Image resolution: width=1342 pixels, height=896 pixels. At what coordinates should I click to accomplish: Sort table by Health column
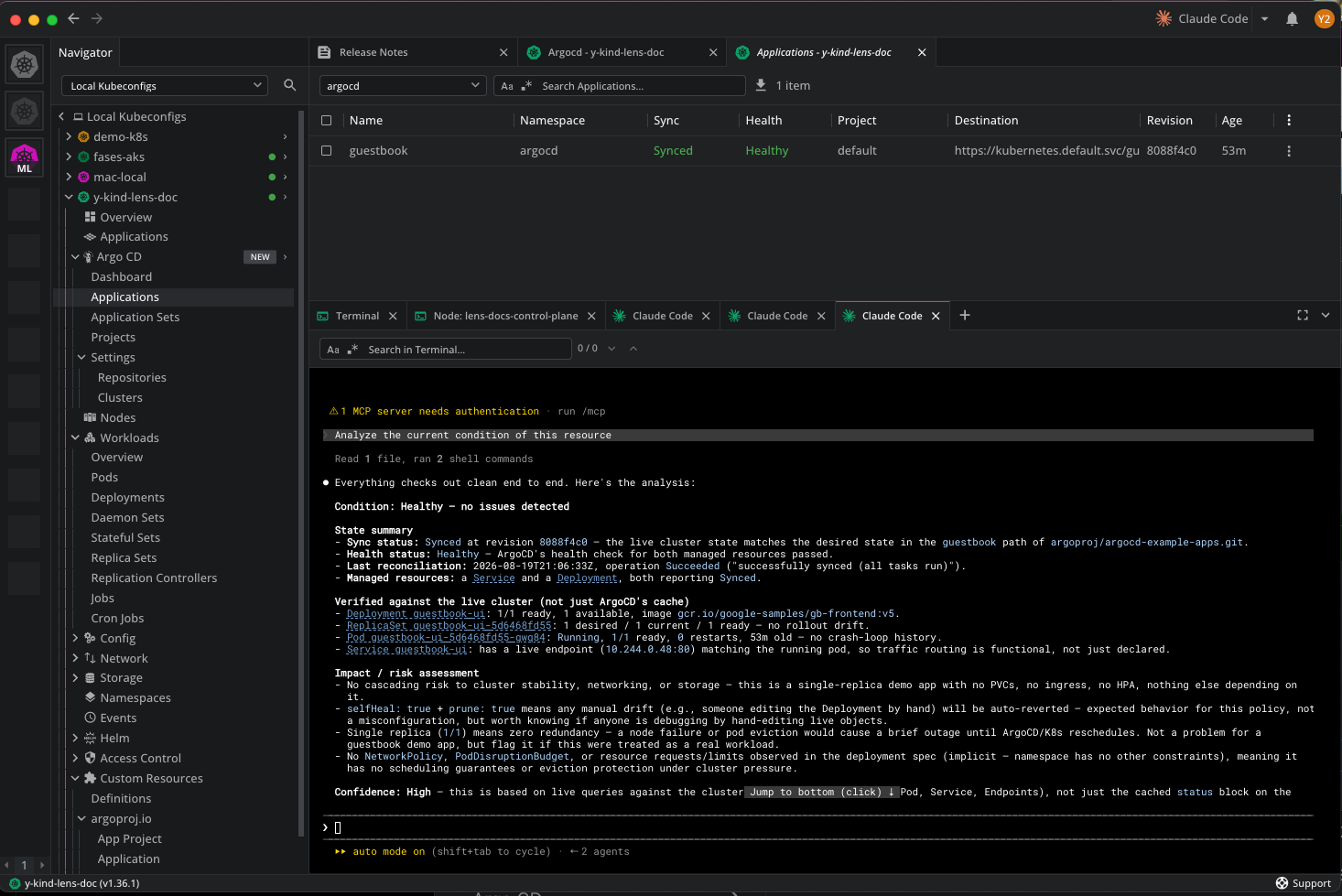tap(763, 120)
